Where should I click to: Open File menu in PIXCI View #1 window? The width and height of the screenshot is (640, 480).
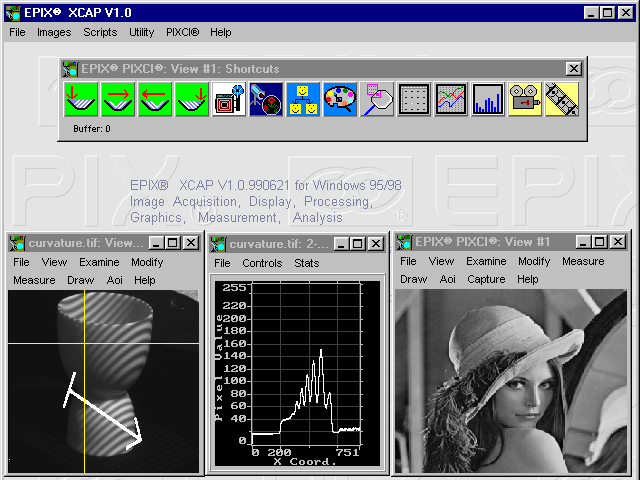[408, 261]
